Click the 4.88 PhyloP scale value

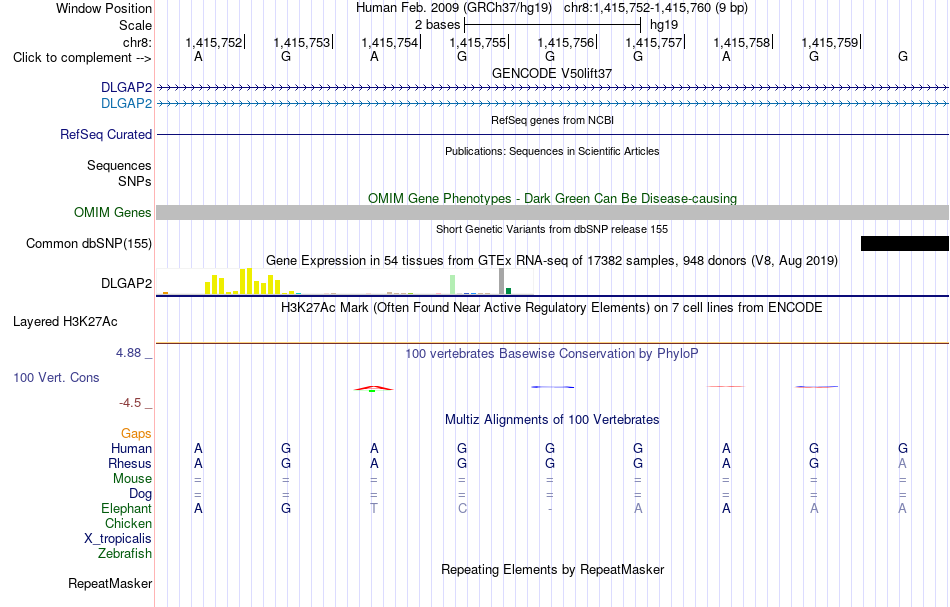pyautogui.click(x=128, y=353)
